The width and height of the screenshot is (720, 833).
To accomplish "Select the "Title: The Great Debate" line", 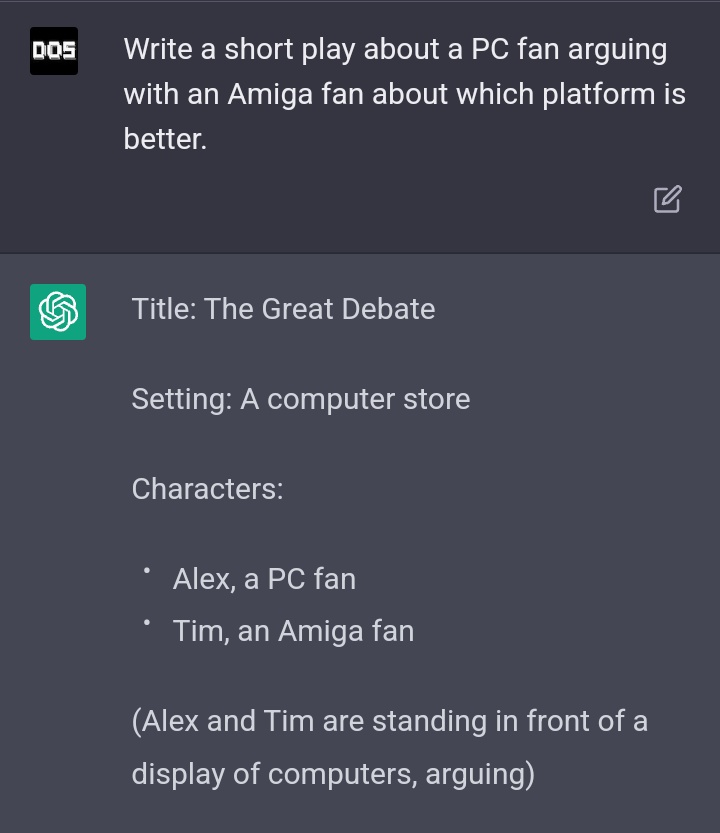I will (x=283, y=309).
